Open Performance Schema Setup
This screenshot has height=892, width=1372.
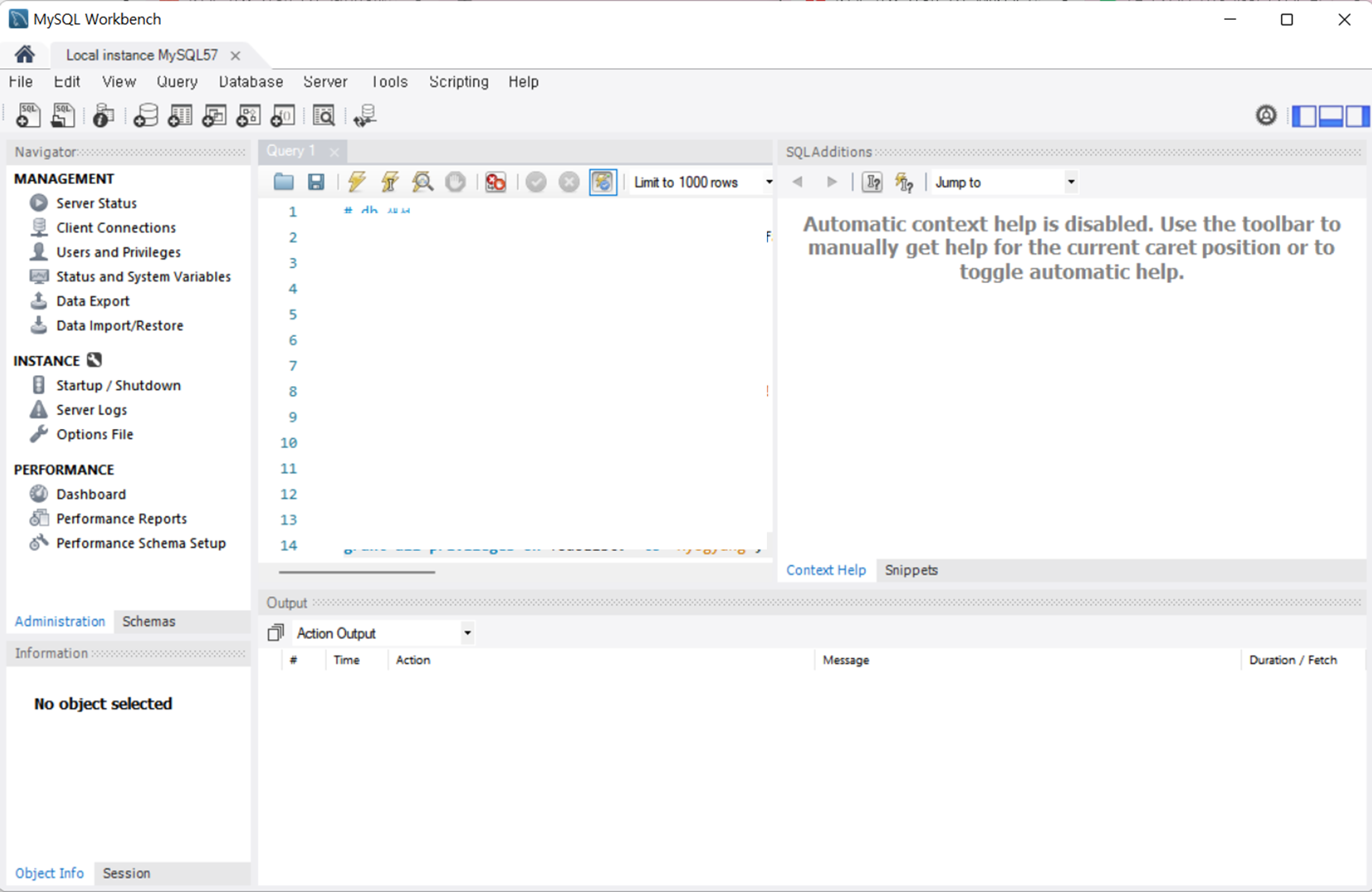click(x=140, y=543)
